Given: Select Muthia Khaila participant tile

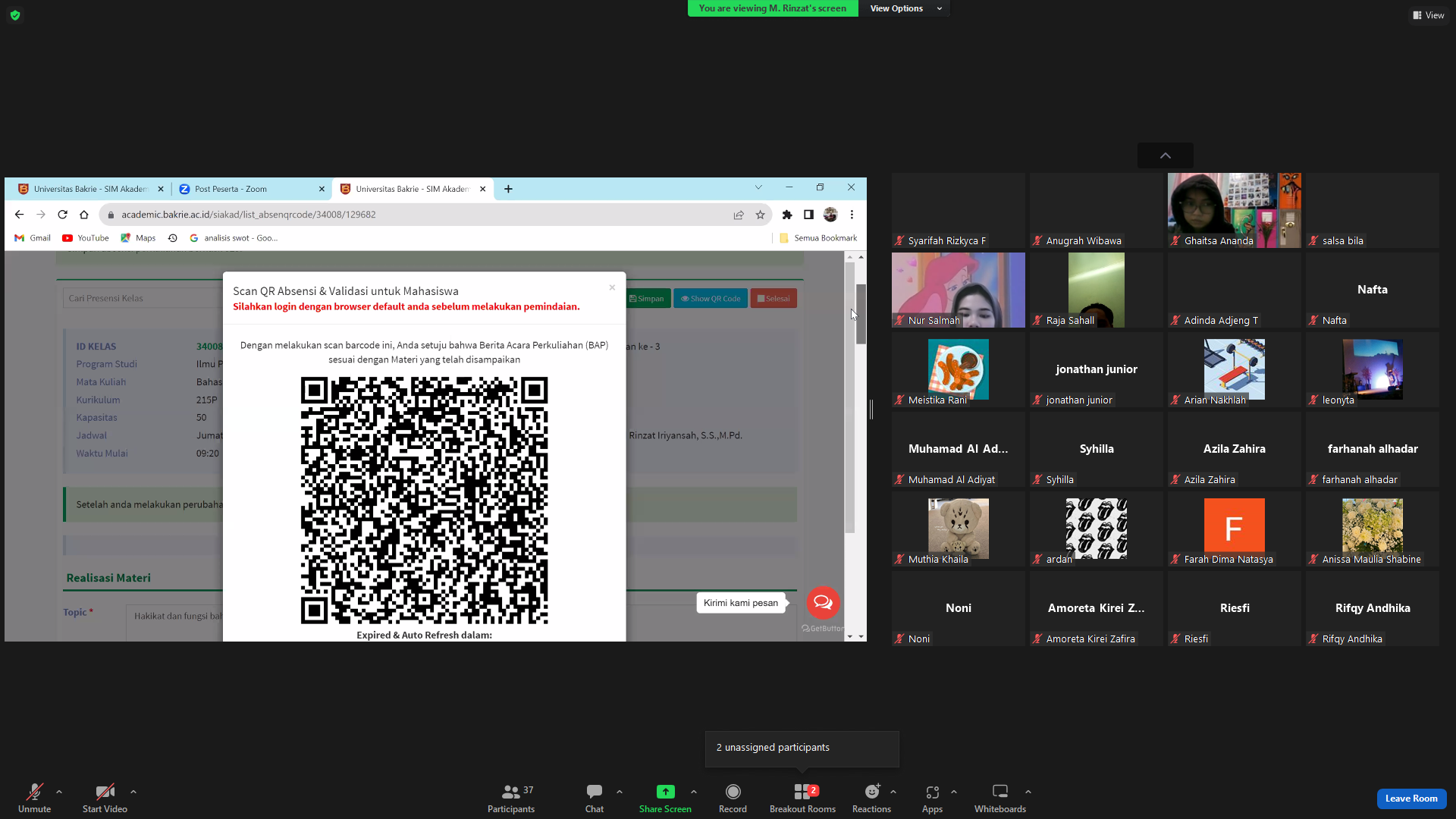Looking at the screenshot, I should tap(958, 529).
